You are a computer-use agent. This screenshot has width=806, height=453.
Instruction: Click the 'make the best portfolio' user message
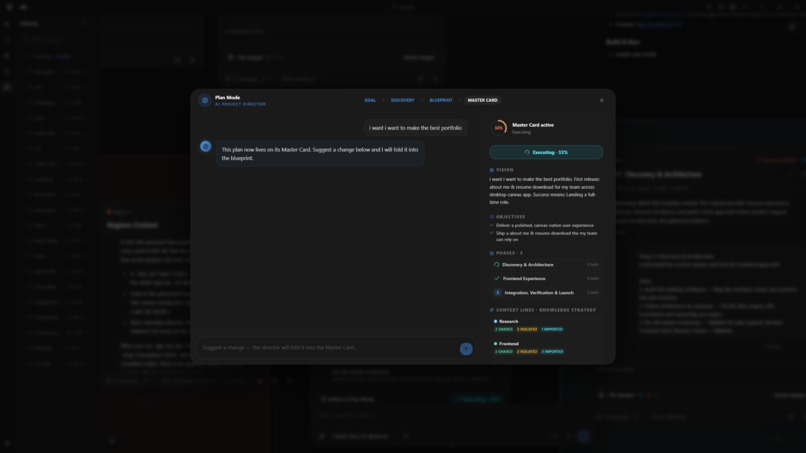415,128
